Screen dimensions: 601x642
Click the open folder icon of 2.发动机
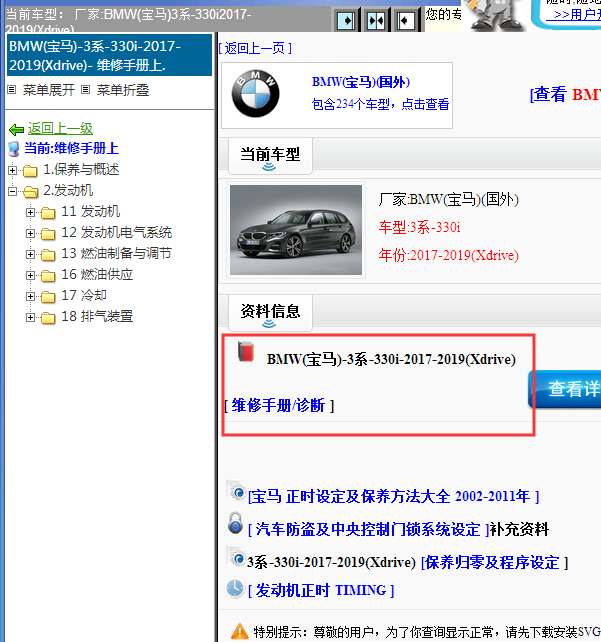[31, 191]
